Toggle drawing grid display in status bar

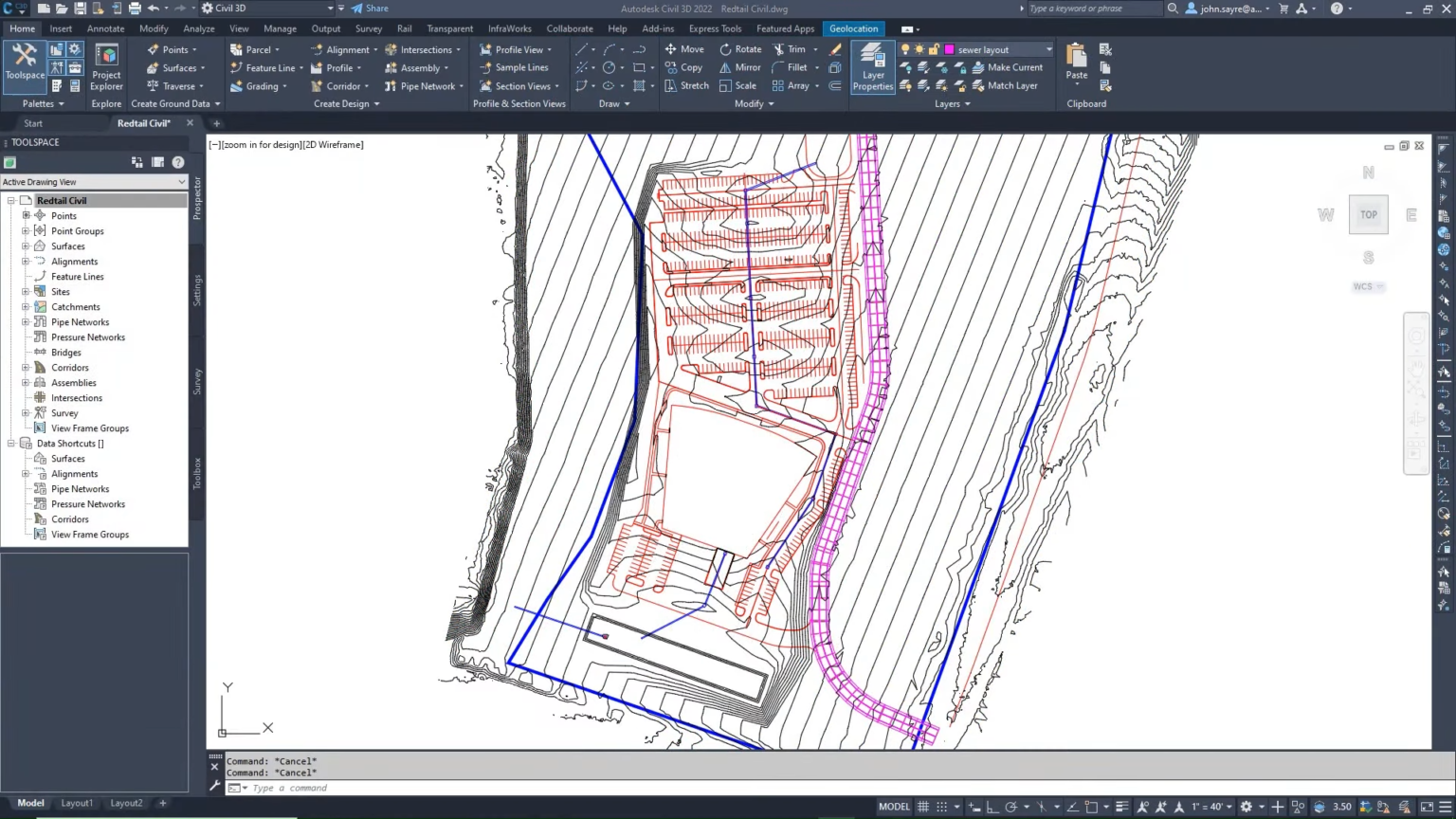coord(922,807)
